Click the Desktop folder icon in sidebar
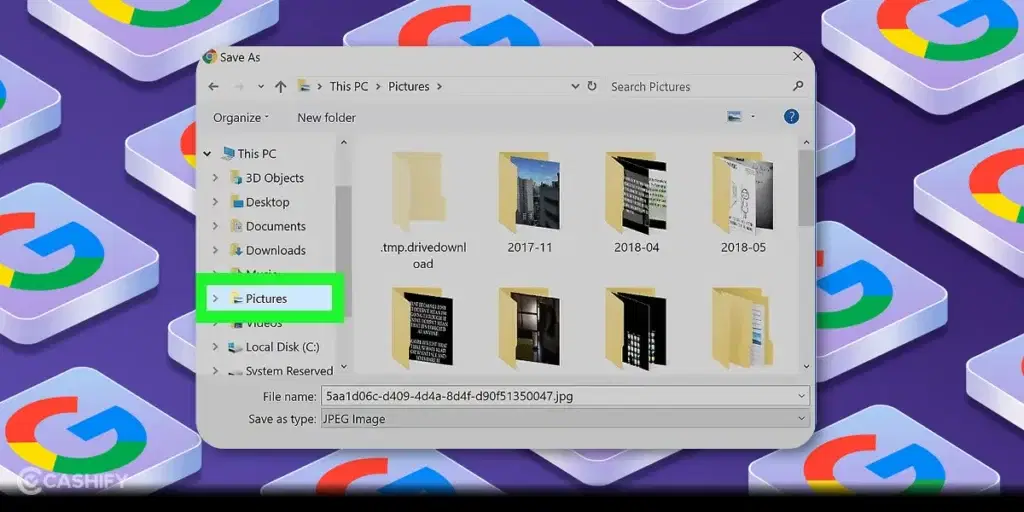Viewport: 1024px width, 512px height. click(x=236, y=202)
